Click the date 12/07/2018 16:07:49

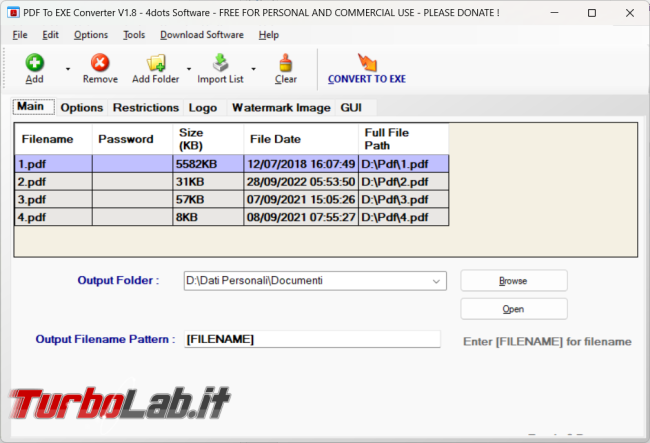click(301, 164)
